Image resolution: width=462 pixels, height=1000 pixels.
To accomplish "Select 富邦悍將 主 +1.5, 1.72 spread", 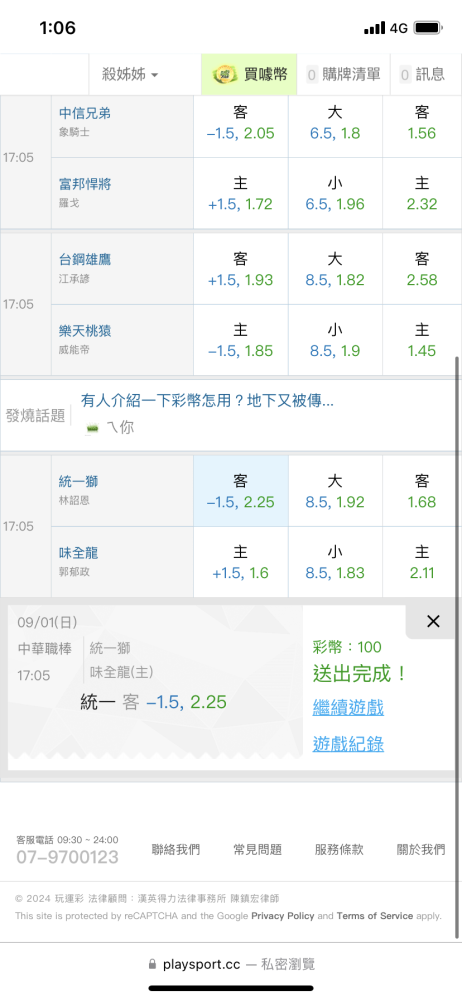I will tap(241, 194).
